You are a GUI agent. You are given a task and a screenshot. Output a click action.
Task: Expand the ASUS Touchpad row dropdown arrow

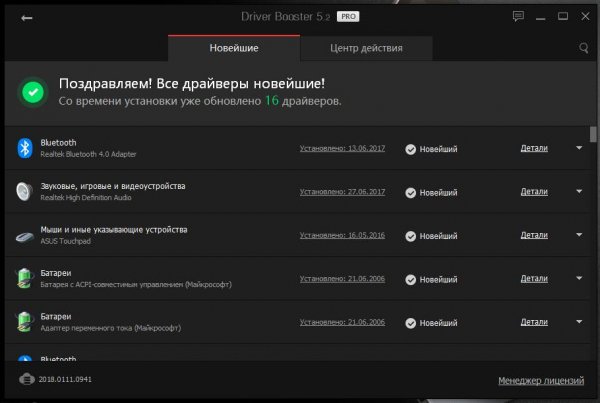tap(579, 235)
